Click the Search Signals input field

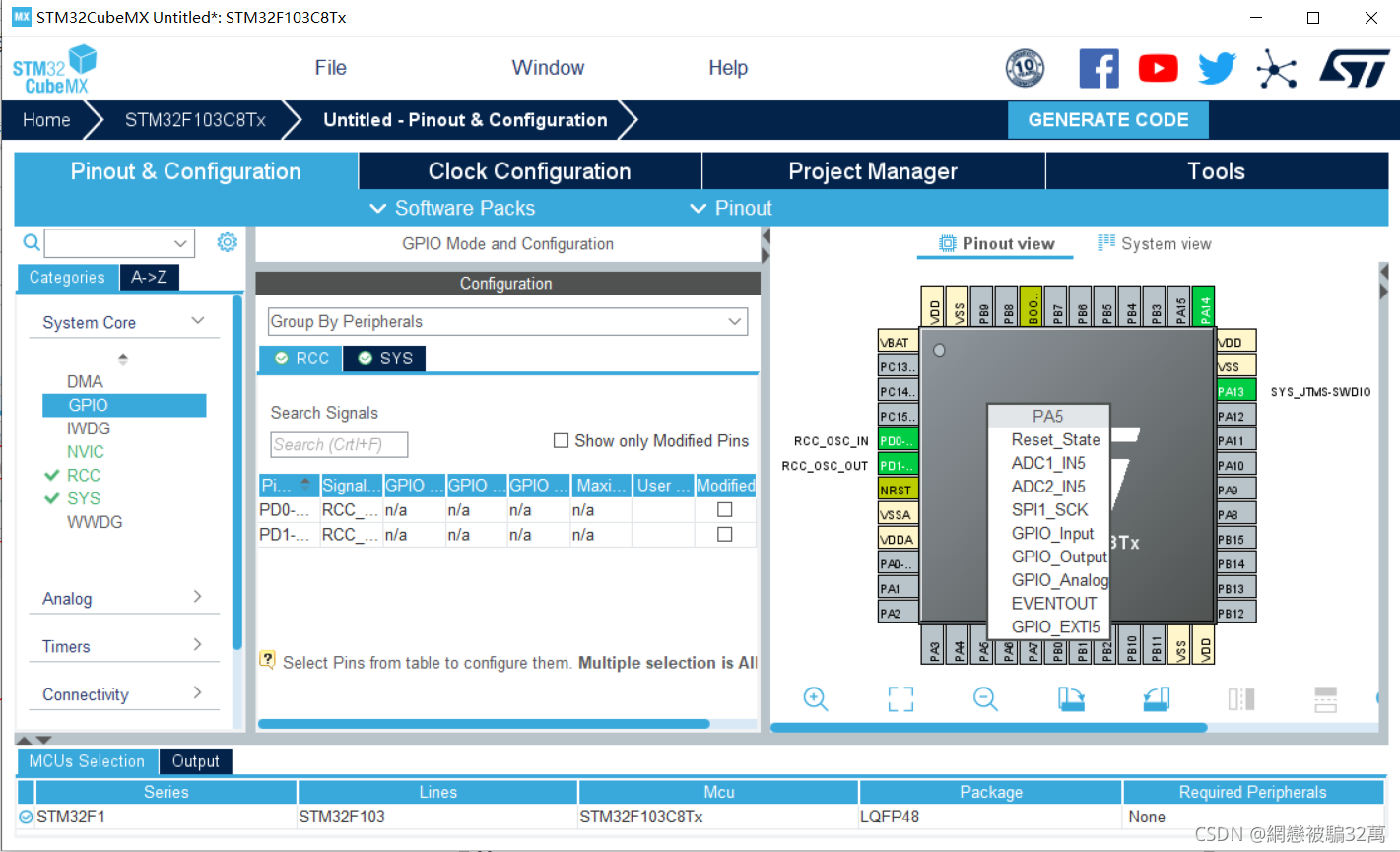tap(339, 445)
